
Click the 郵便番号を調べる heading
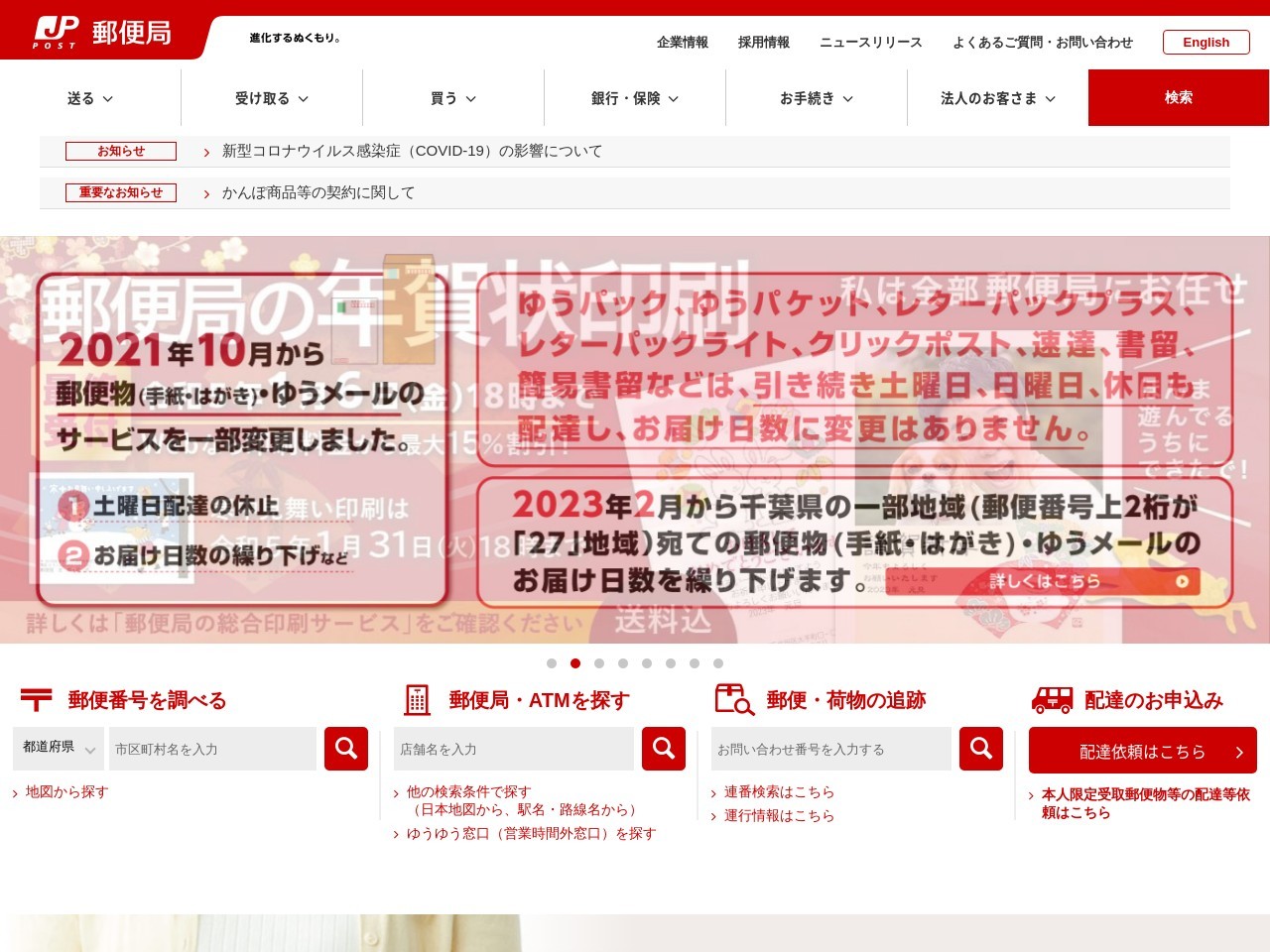click(x=147, y=700)
